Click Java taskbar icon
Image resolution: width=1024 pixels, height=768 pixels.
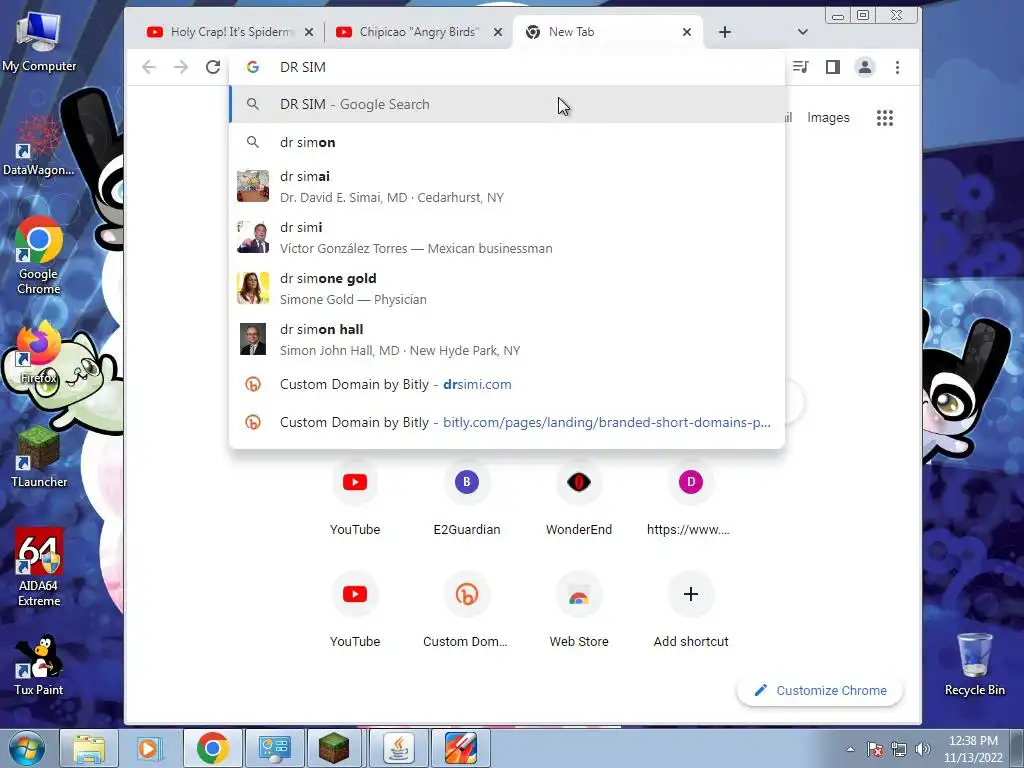398,748
